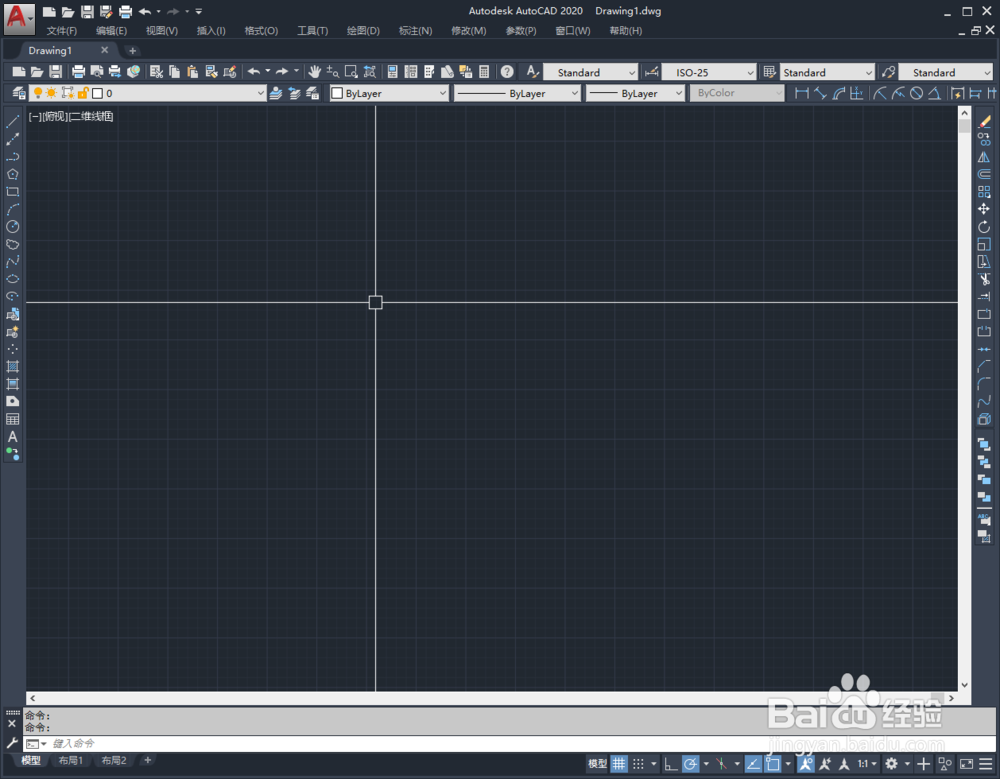Click the ByLayer color swatch box

pos(337,93)
